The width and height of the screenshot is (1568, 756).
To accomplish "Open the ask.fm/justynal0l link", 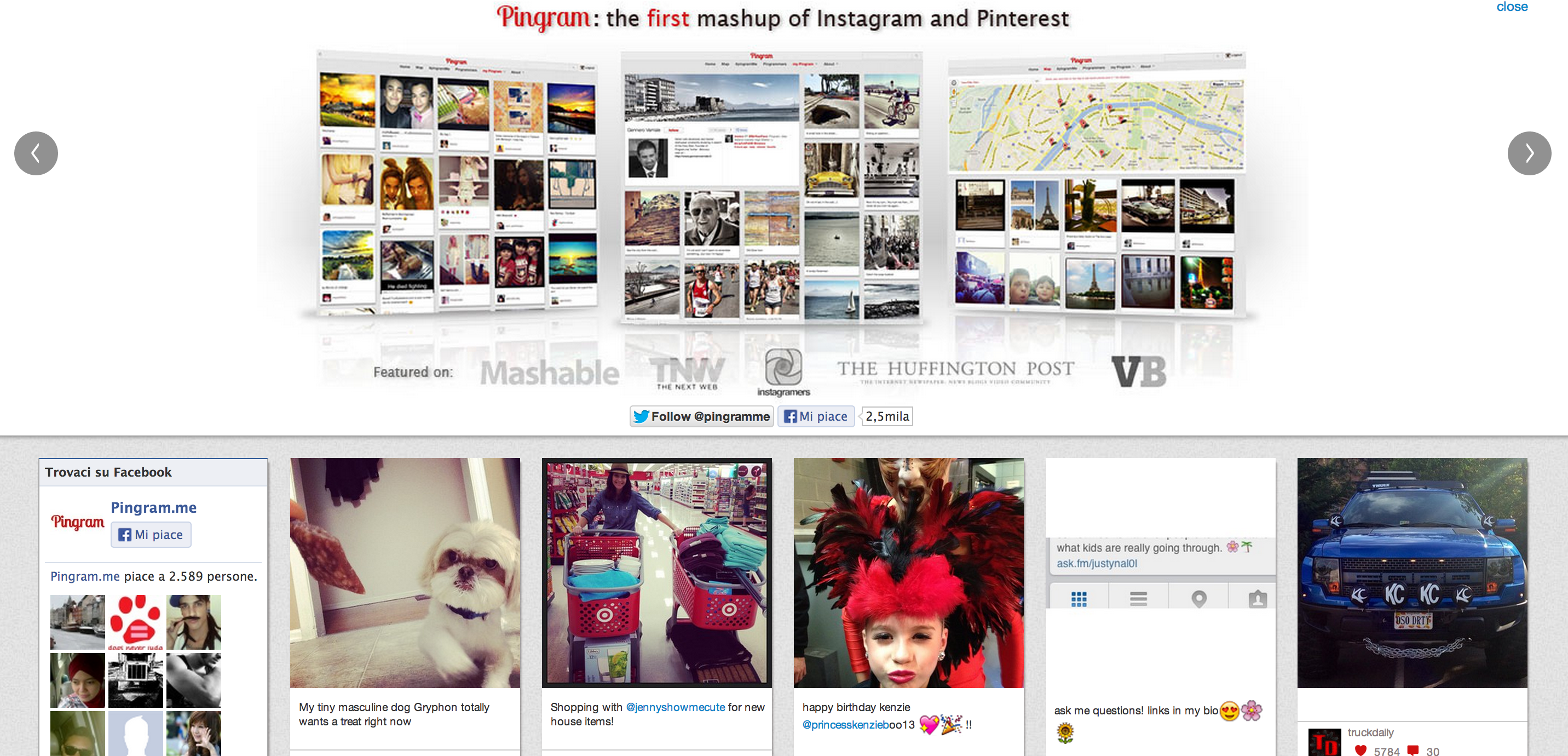I will point(1096,563).
